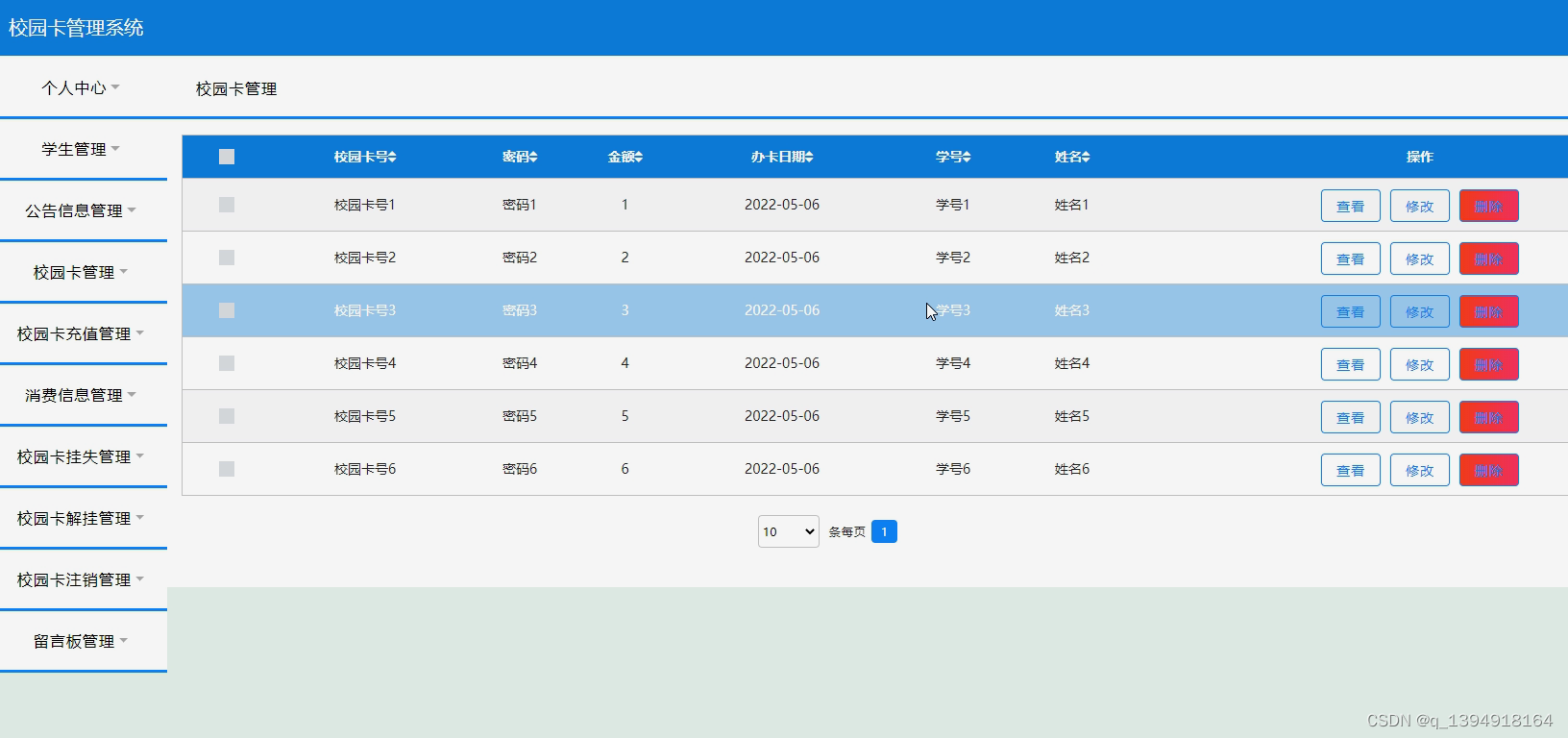Click the 密码6 cell

pyautogui.click(x=520, y=469)
